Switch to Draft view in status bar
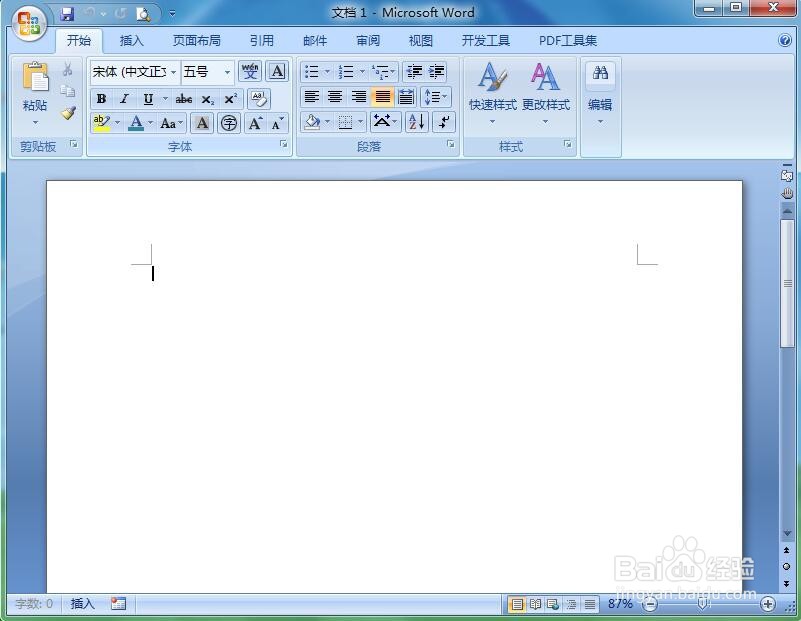Image resolution: width=801 pixels, height=621 pixels. coord(590,605)
